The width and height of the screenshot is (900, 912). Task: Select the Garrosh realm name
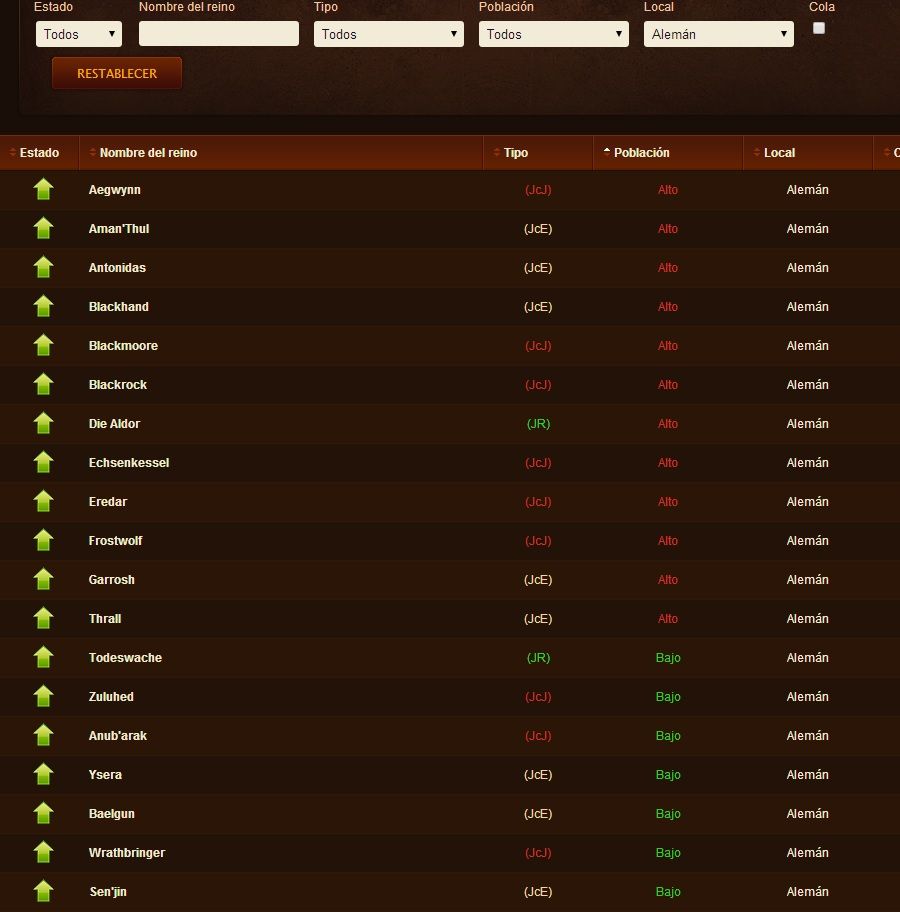point(112,579)
